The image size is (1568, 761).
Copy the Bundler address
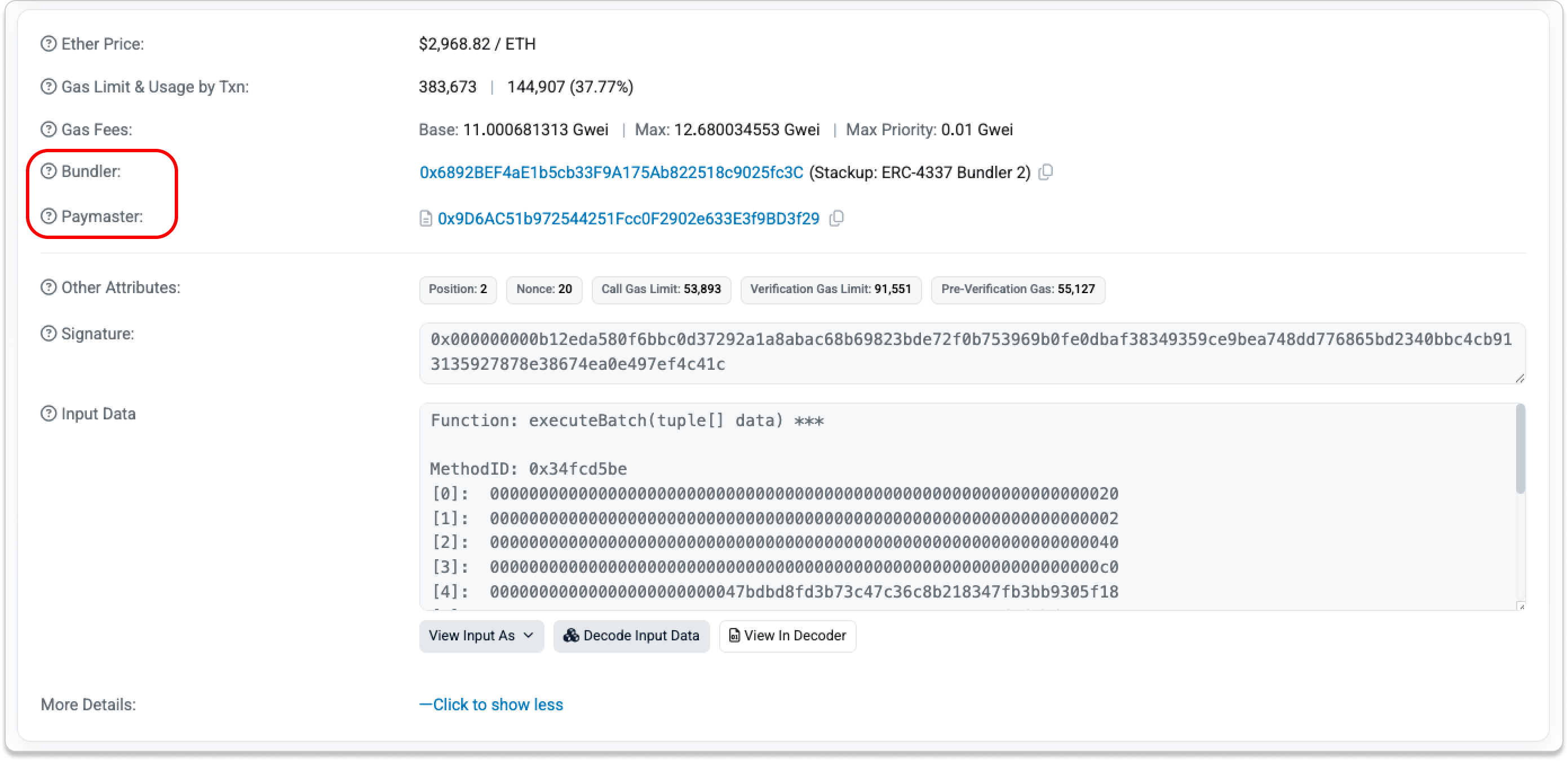pyautogui.click(x=1045, y=173)
